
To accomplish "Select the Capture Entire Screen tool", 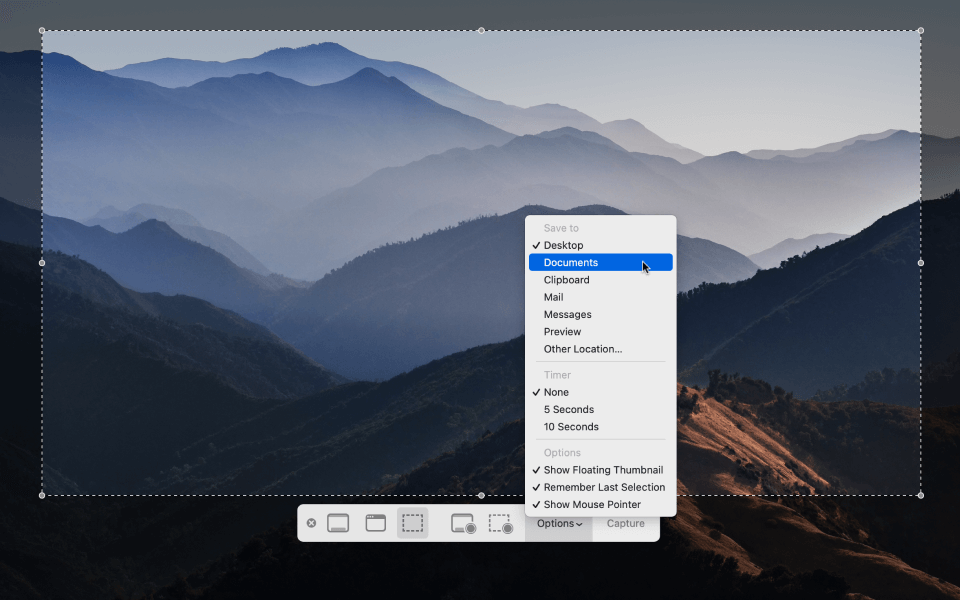I will pos(336,522).
